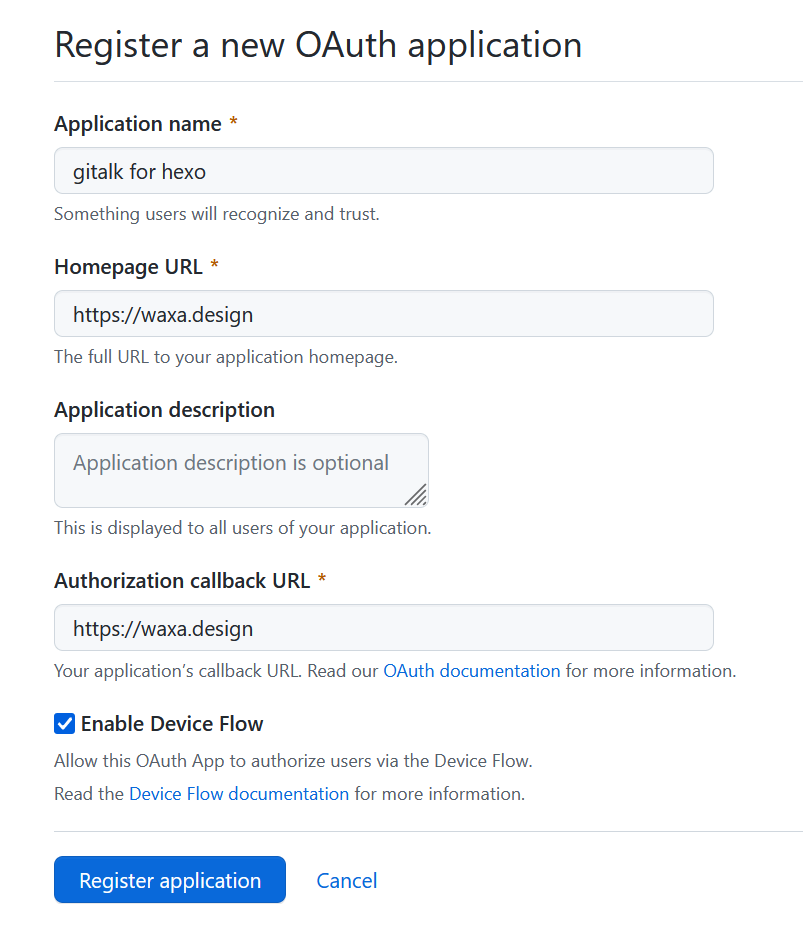
Task: Click the 'full URL to your application homepage' hint
Action: [225, 357]
